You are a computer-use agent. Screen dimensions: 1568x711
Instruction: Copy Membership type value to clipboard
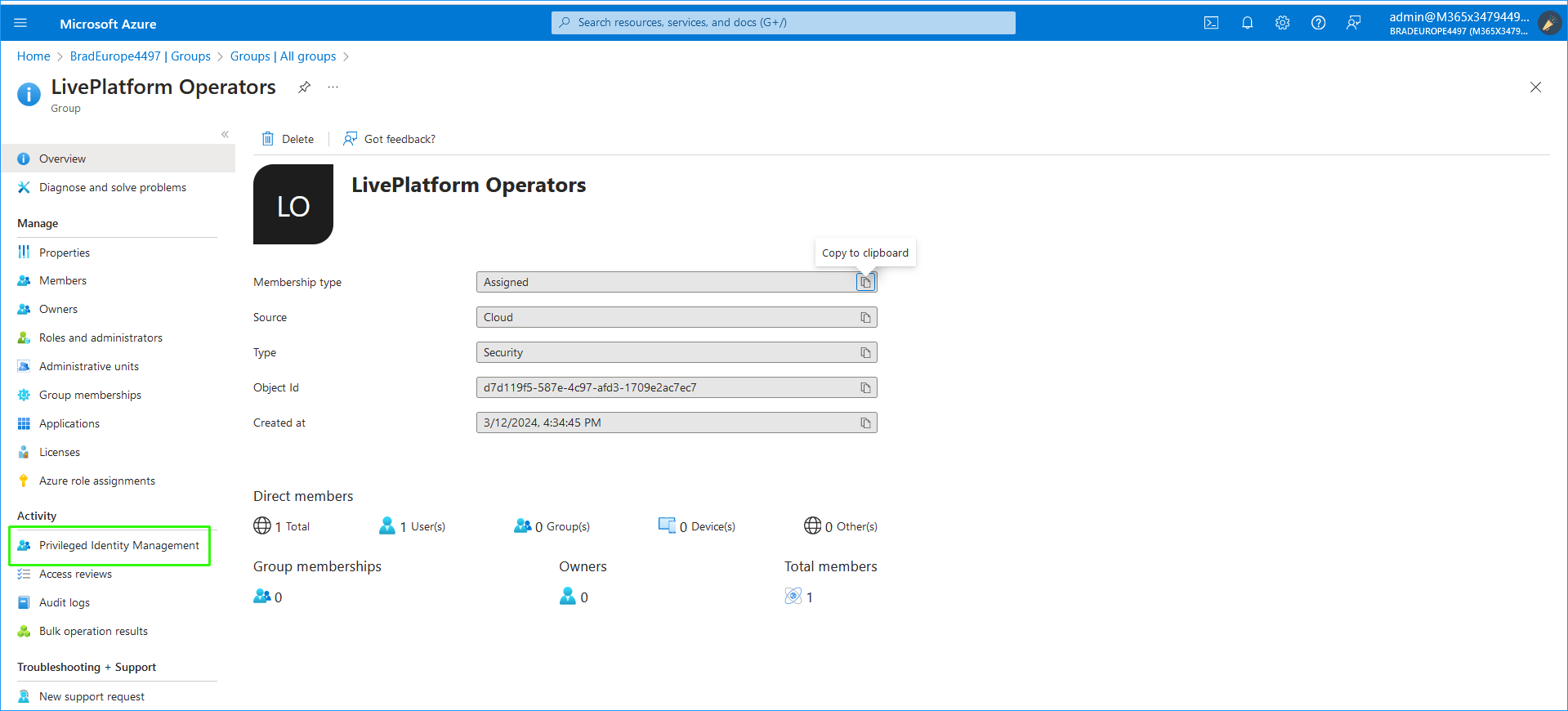pyautogui.click(x=865, y=282)
